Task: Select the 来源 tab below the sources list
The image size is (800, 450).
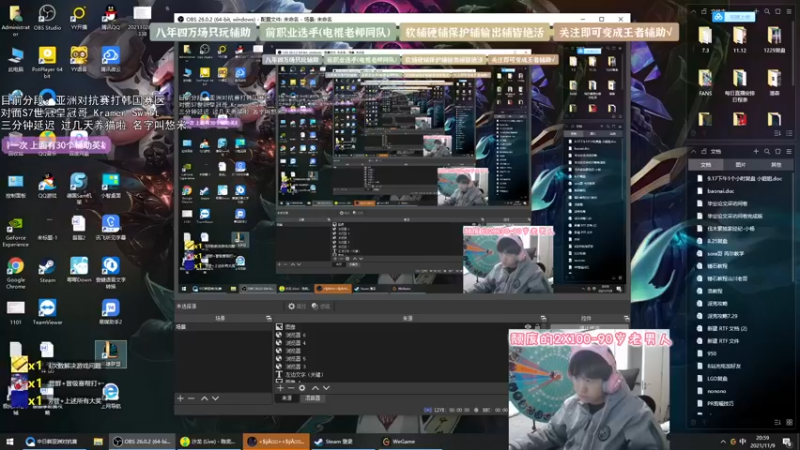Action: tap(287, 398)
